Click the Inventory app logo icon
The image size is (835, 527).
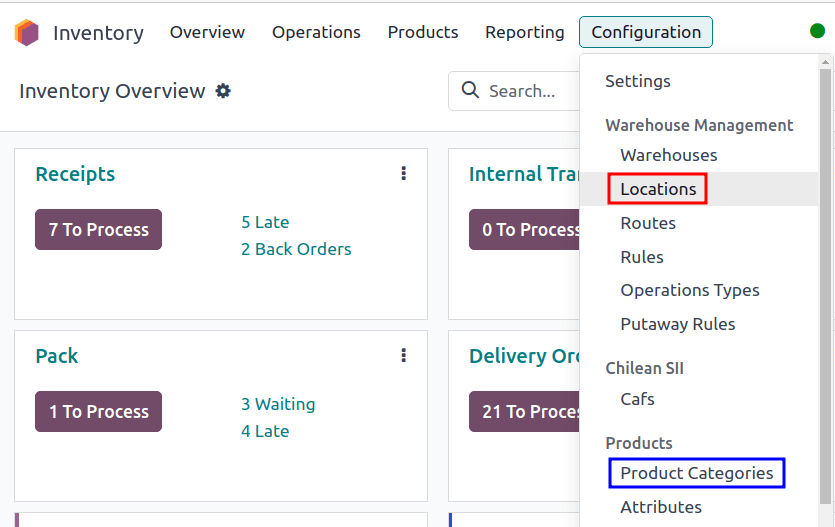click(26, 32)
